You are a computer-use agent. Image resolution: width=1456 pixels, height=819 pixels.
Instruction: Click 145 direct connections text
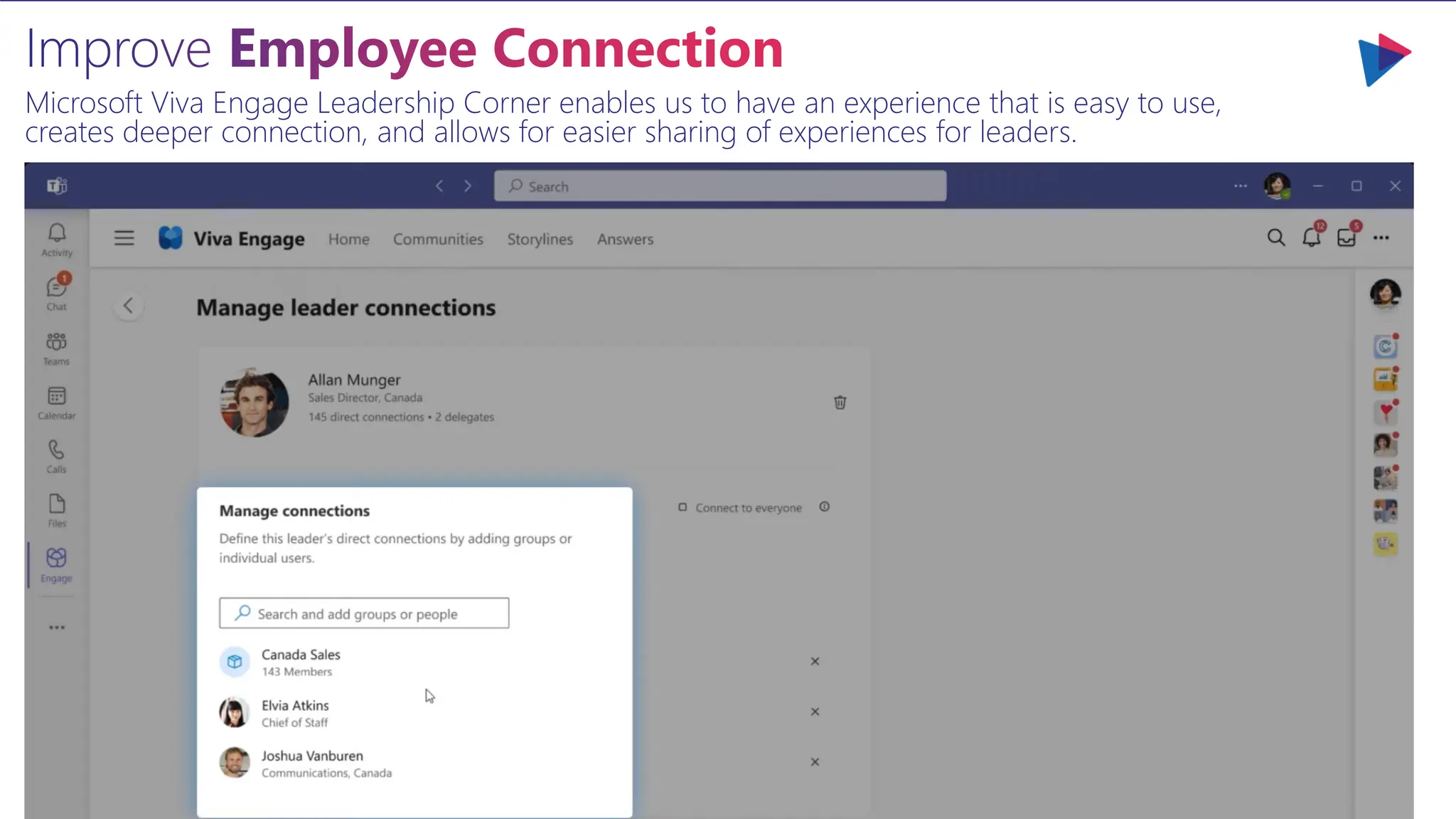[366, 417]
